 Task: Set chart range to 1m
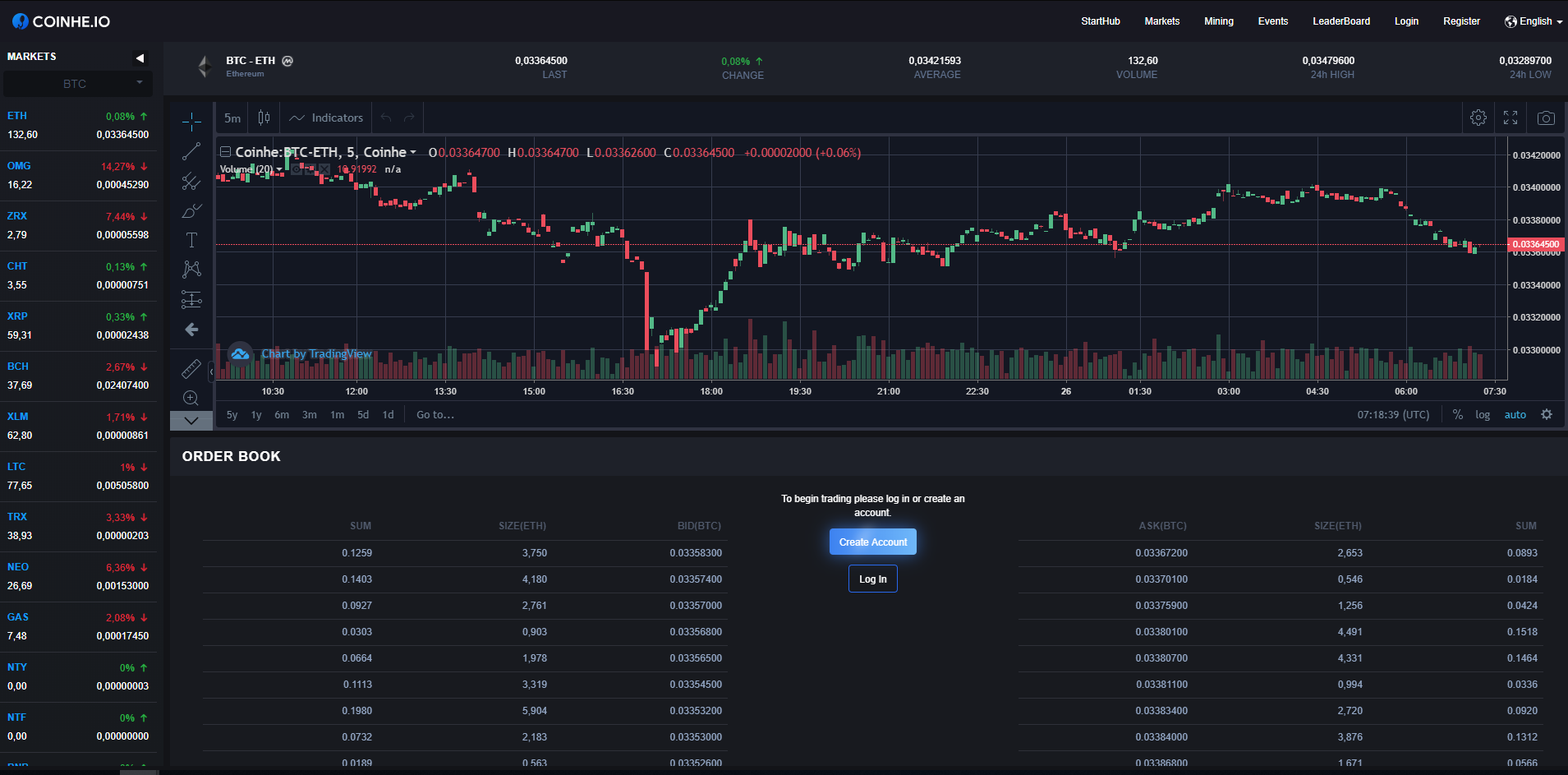coord(338,415)
